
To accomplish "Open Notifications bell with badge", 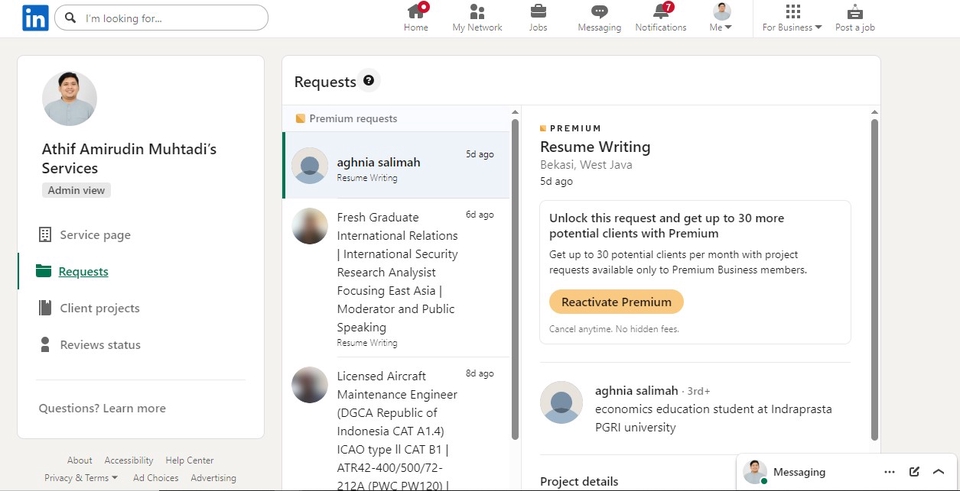I will point(661,18).
